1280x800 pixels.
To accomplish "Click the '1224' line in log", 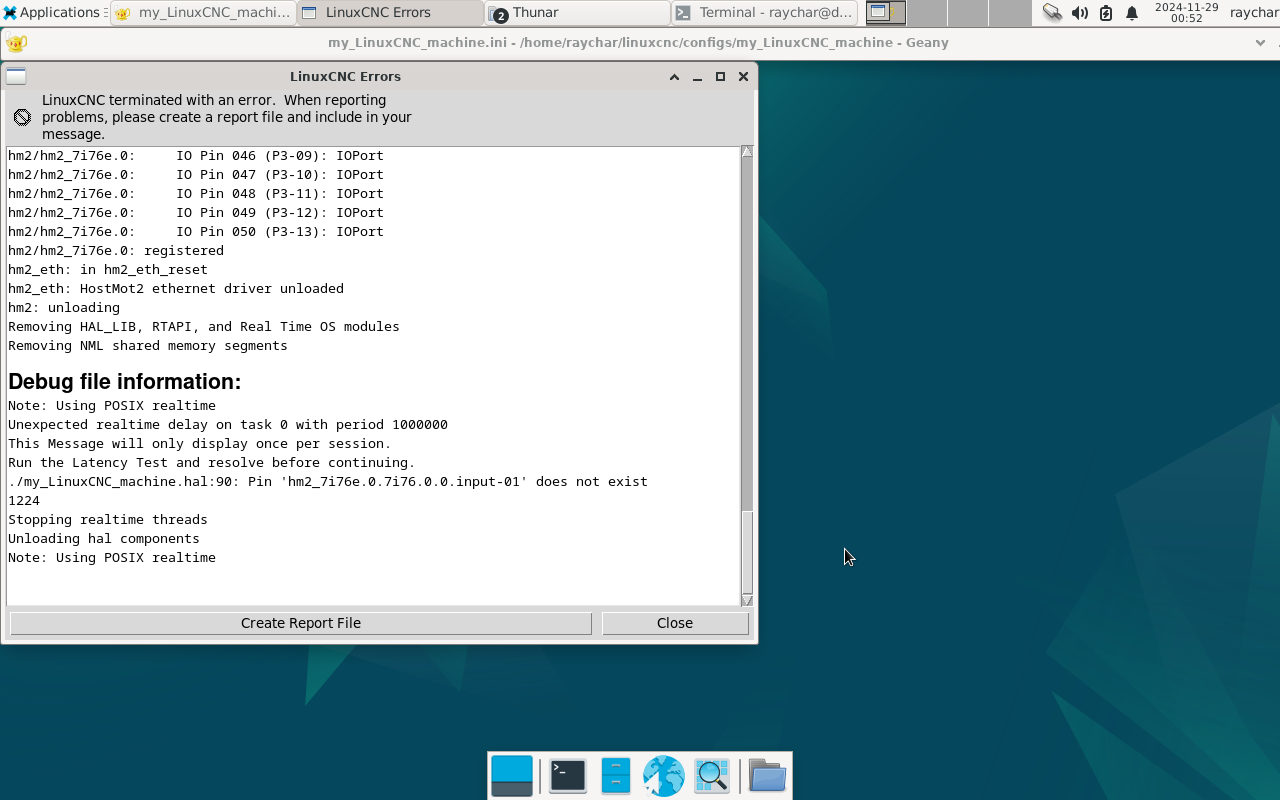I will (24, 501).
